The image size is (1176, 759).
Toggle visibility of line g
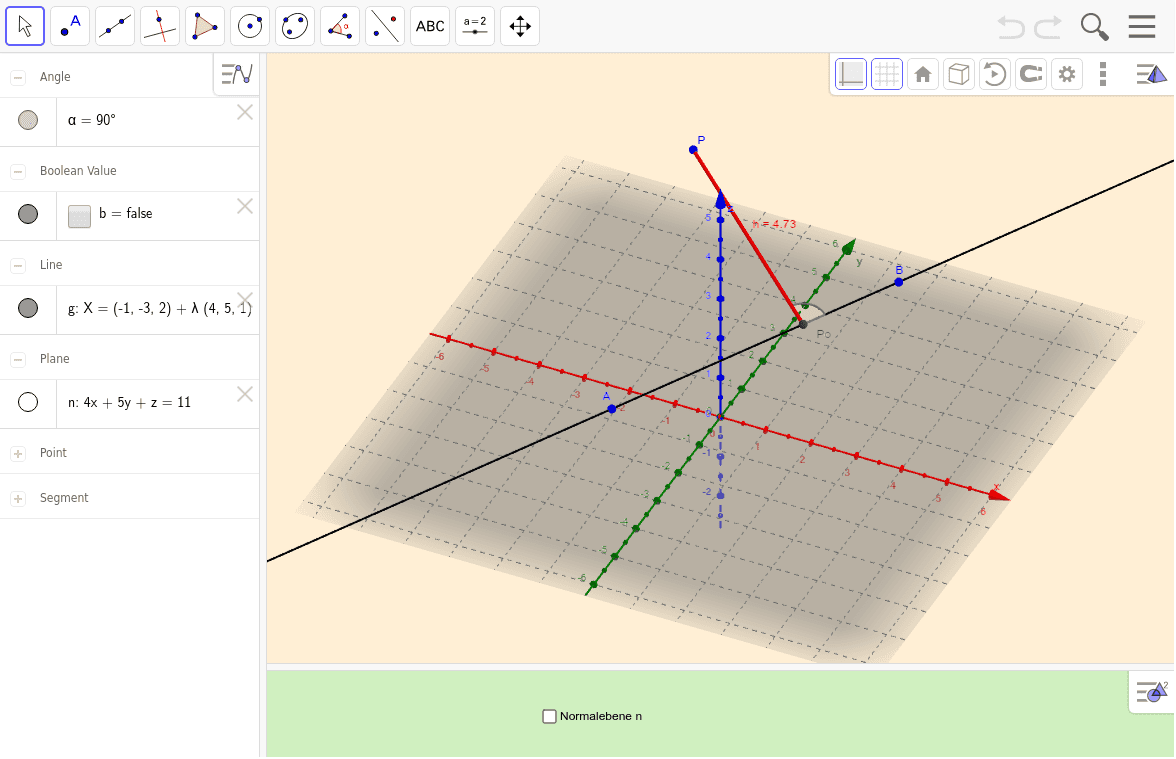coord(28,308)
